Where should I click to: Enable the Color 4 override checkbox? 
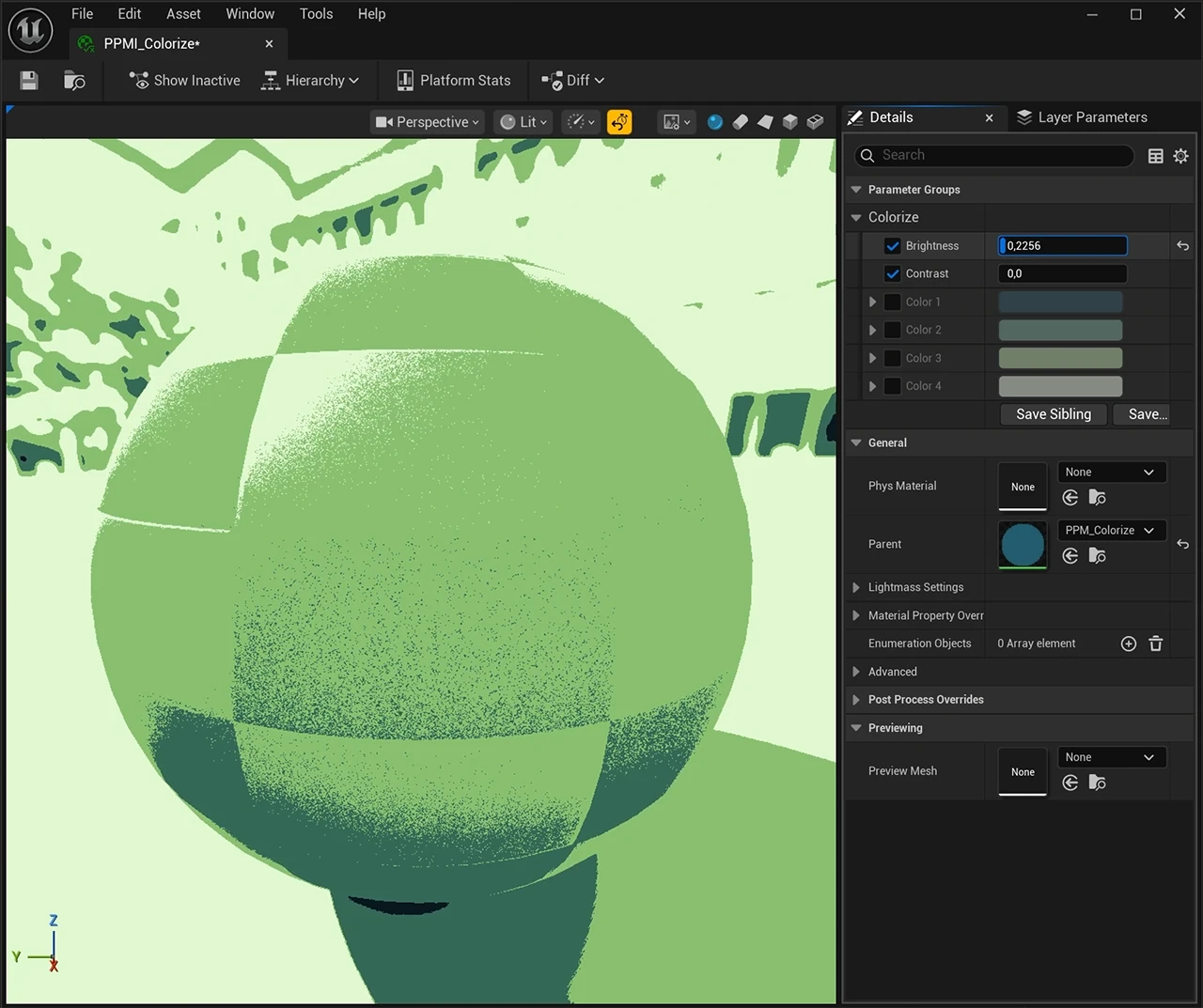coord(893,386)
